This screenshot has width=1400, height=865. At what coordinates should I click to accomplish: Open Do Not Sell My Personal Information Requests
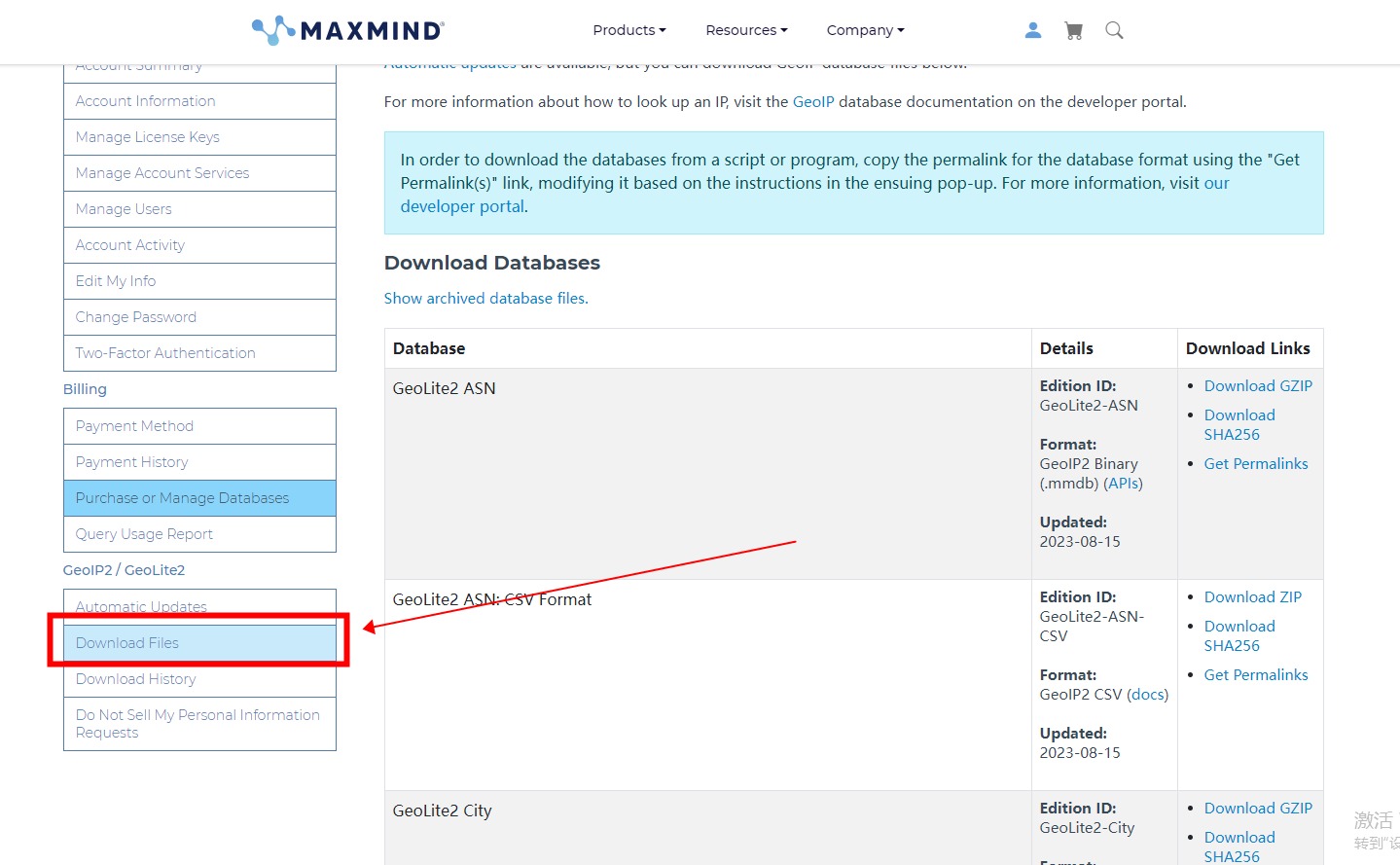pyautogui.click(x=199, y=724)
